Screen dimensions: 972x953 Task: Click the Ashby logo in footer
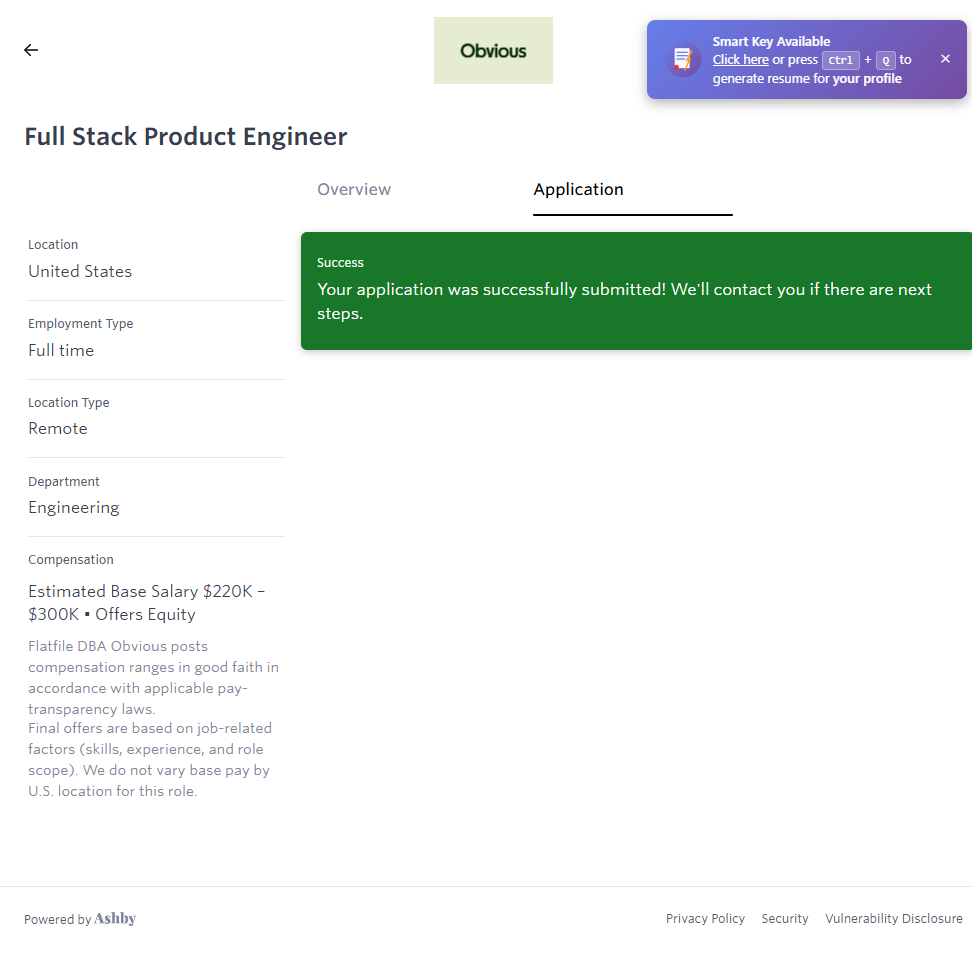[x=115, y=919]
